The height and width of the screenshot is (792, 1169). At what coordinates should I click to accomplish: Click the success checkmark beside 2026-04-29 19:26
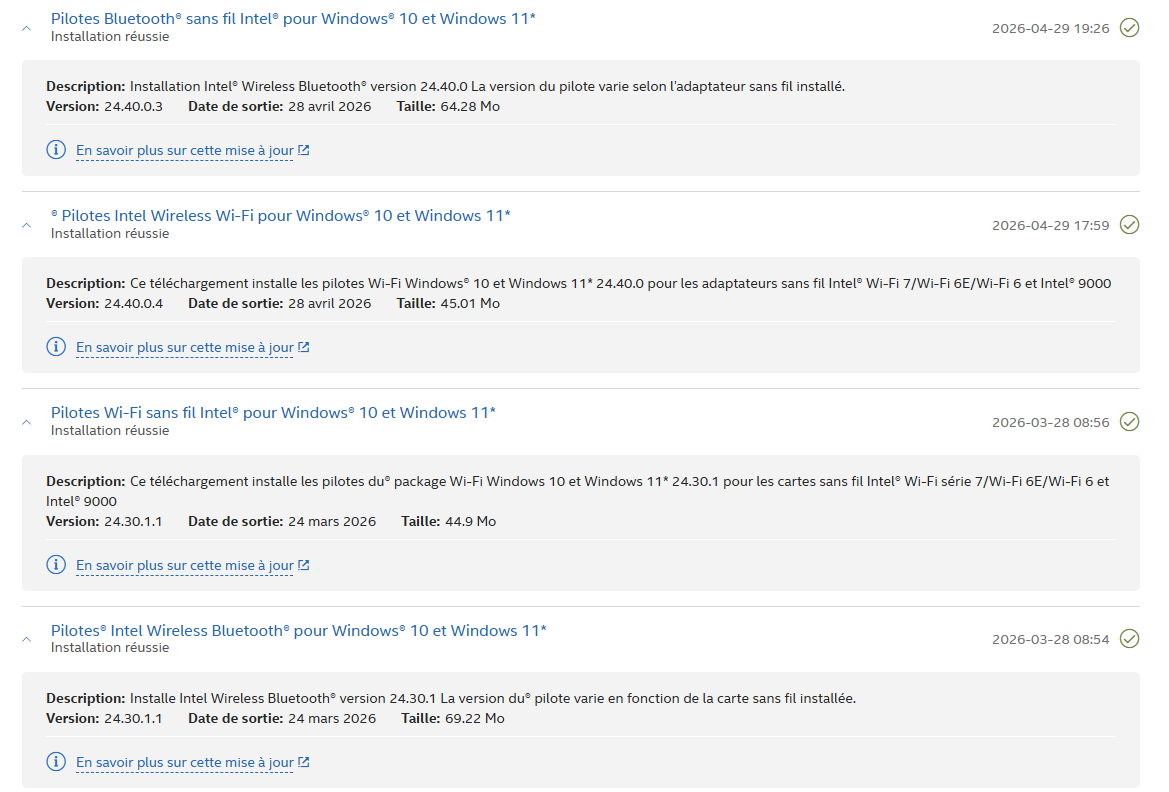[x=1129, y=28]
